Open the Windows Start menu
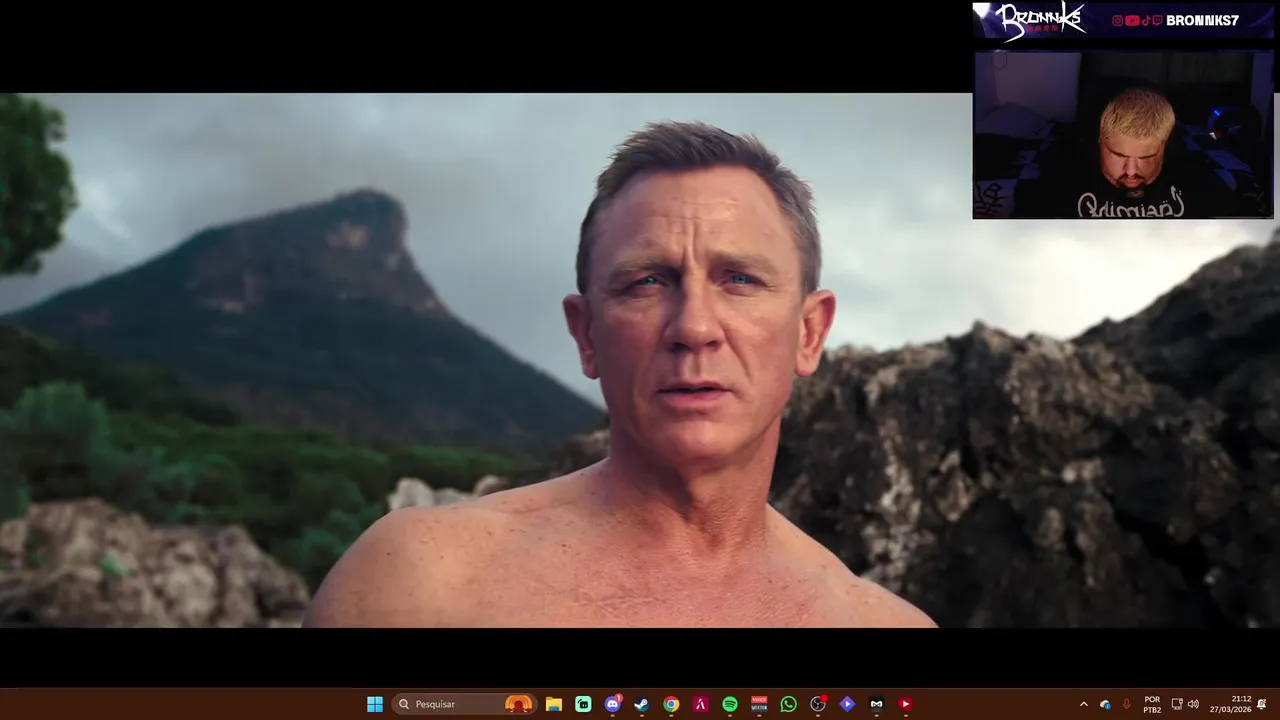 (x=375, y=704)
